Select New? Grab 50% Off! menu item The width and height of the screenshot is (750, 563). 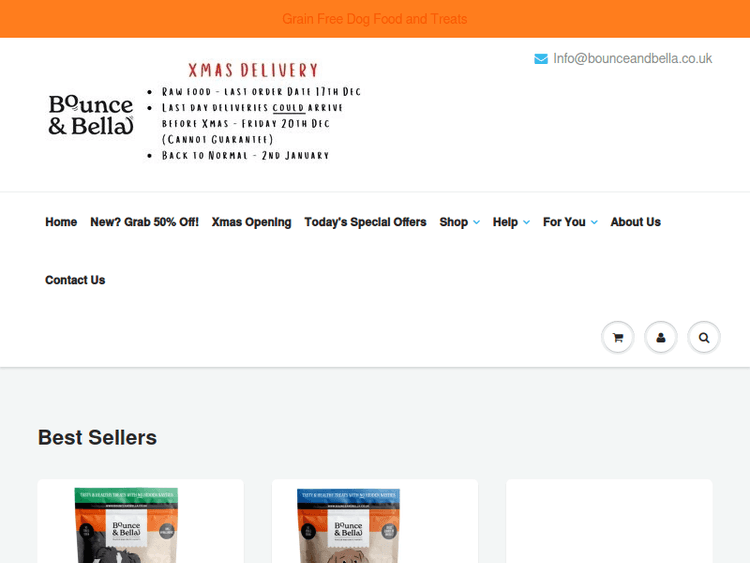click(x=144, y=222)
